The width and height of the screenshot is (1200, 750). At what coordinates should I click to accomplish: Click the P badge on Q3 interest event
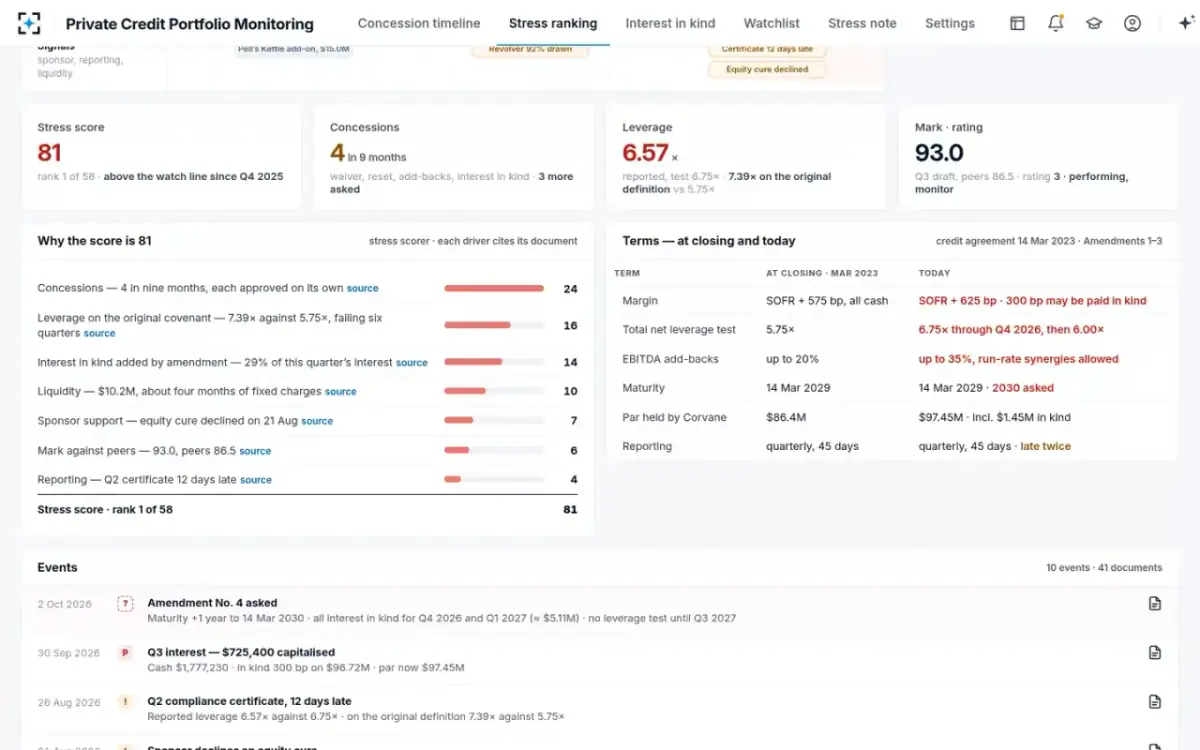125,652
